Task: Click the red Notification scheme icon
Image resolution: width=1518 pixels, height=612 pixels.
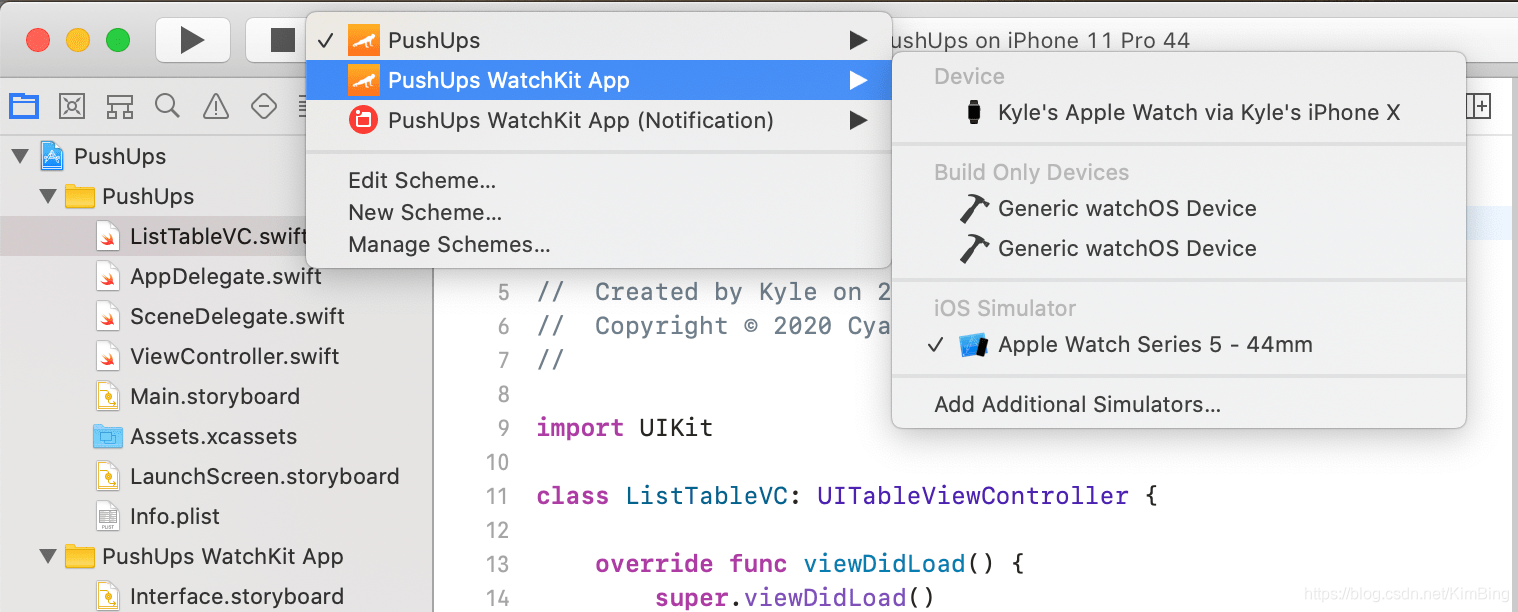Action: (x=363, y=120)
